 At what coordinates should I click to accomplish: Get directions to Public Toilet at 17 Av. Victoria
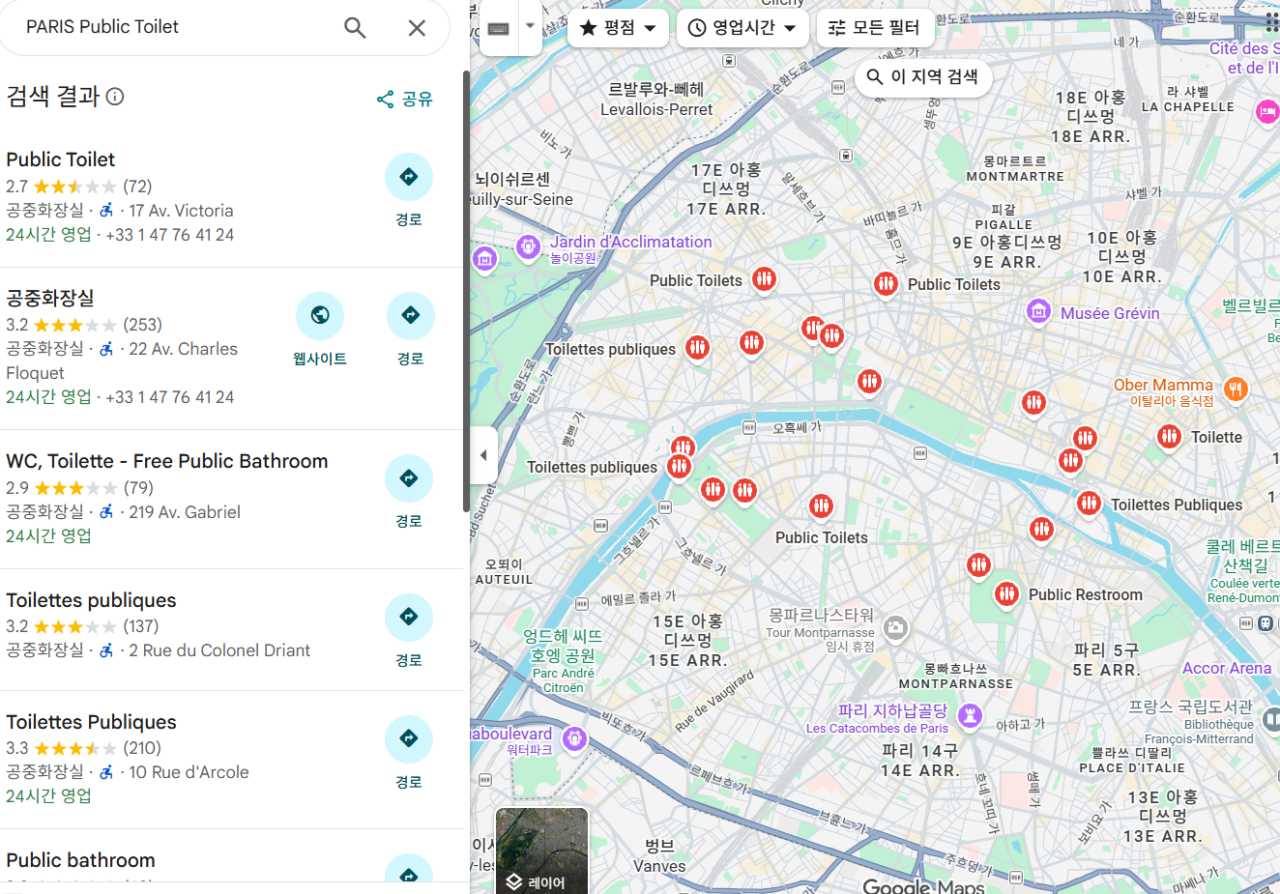click(x=409, y=177)
